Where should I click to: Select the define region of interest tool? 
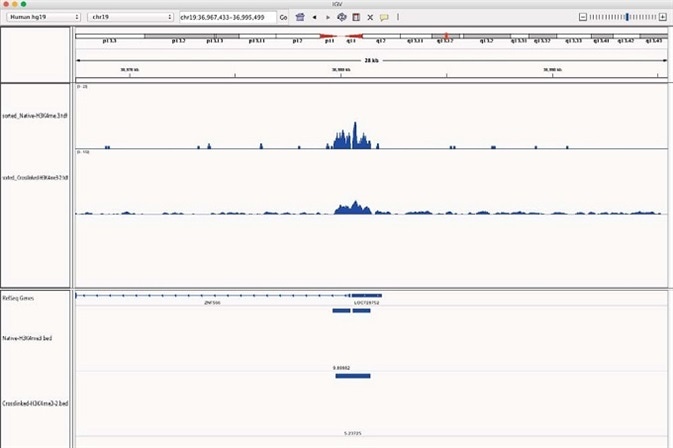click(356, 17)
